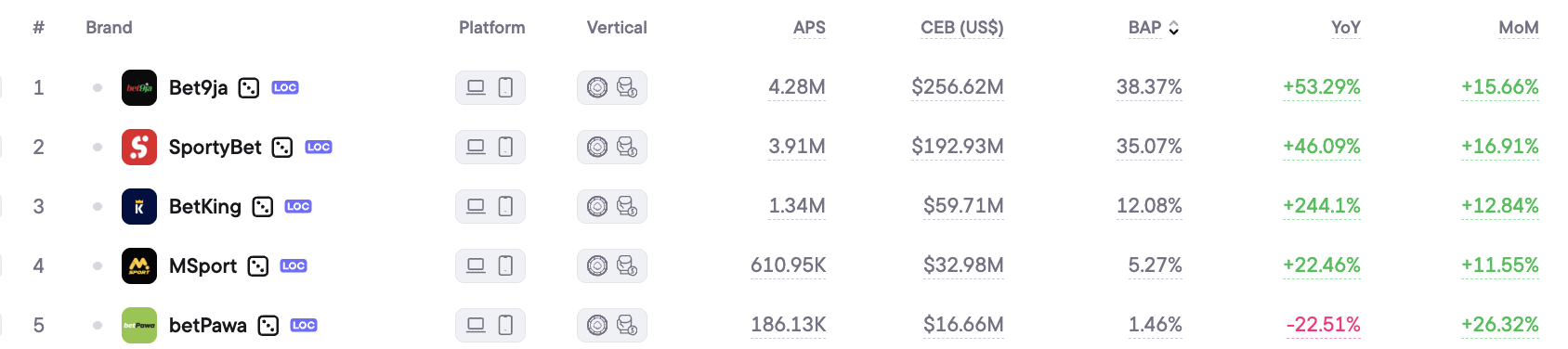Click the status dot beside Bet9ja
The height and width of the screenshot is (349, 1568).
[98, 88]
